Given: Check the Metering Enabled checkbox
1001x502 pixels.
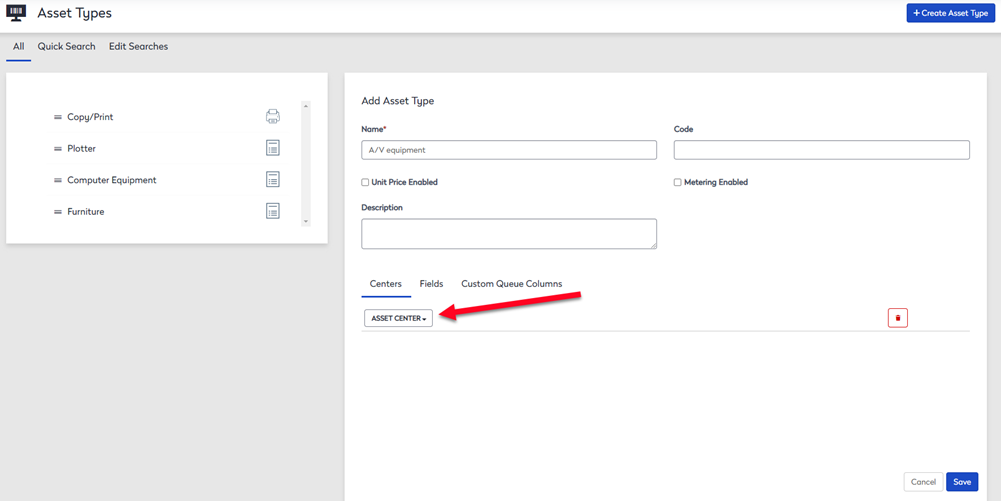Looking at the screenshot, I should 678,182.
